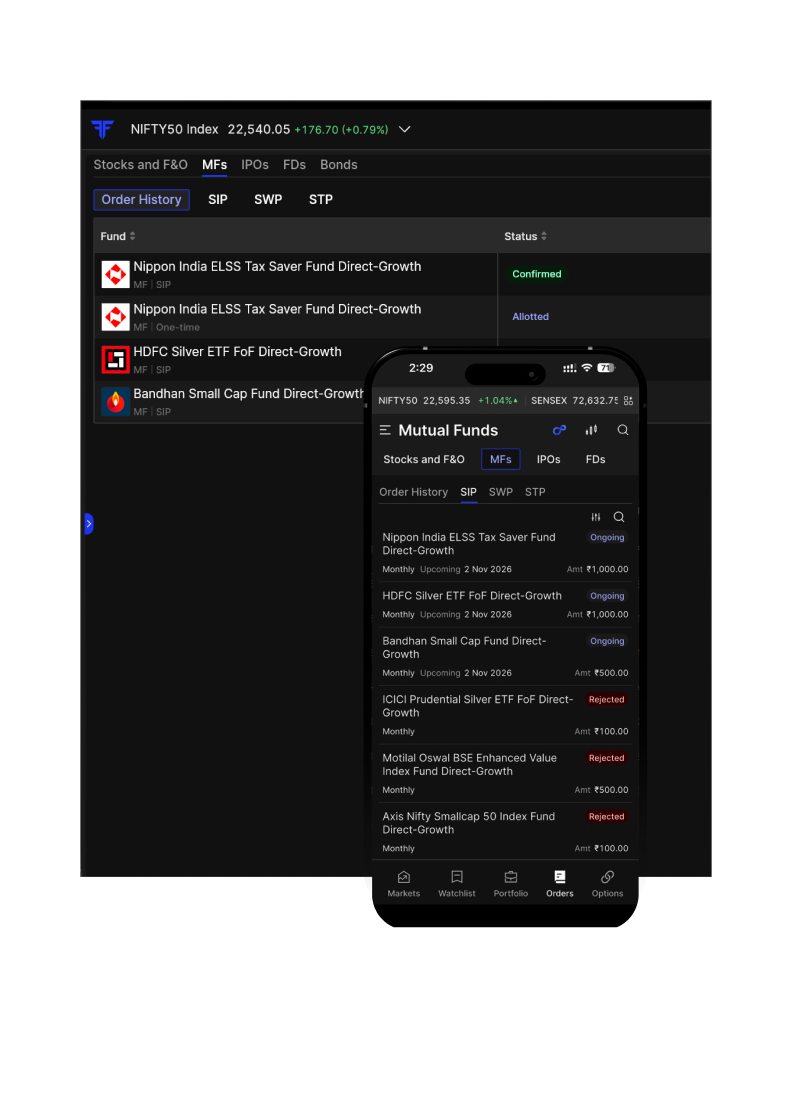Click Nippon India logo in Allotted row
792x1120 pixels.
pos(116,317)
